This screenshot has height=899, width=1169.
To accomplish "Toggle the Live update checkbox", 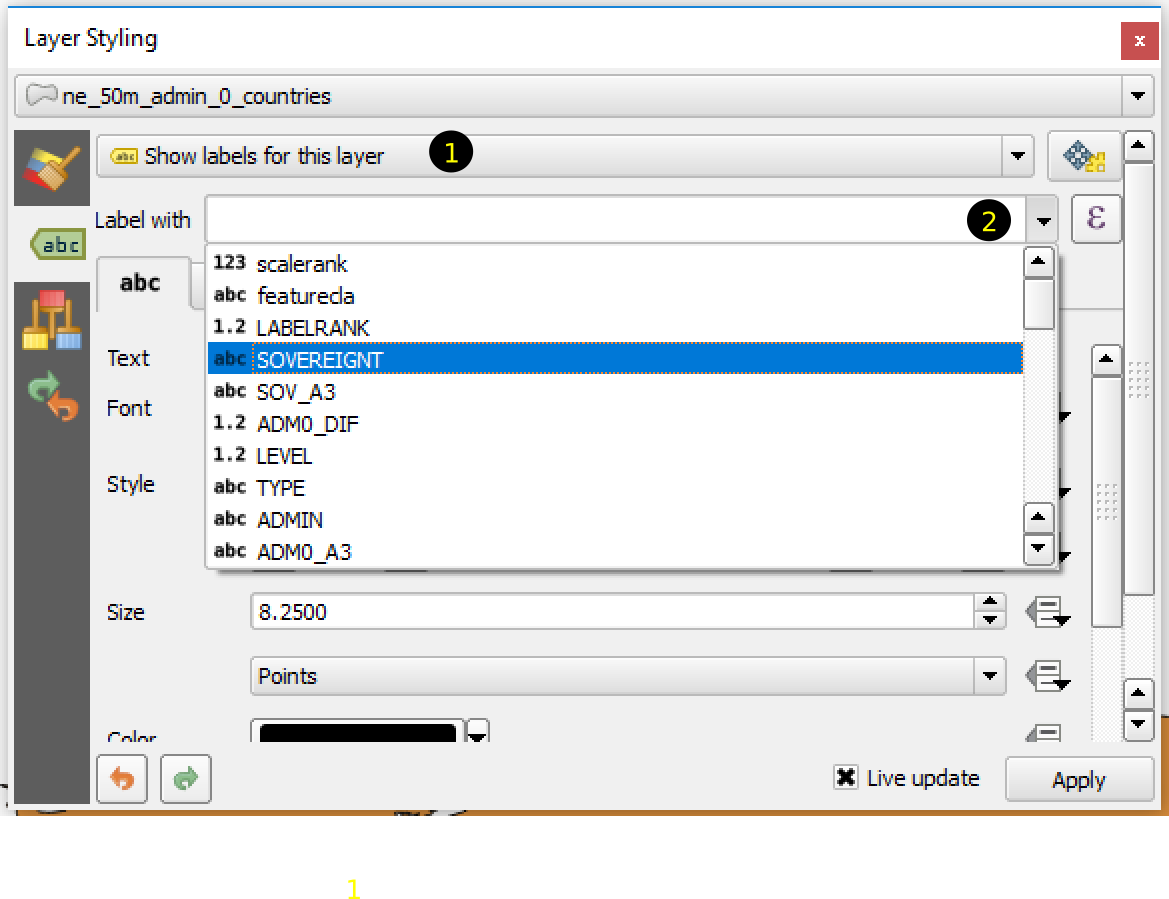I will [x=846, y=778].
